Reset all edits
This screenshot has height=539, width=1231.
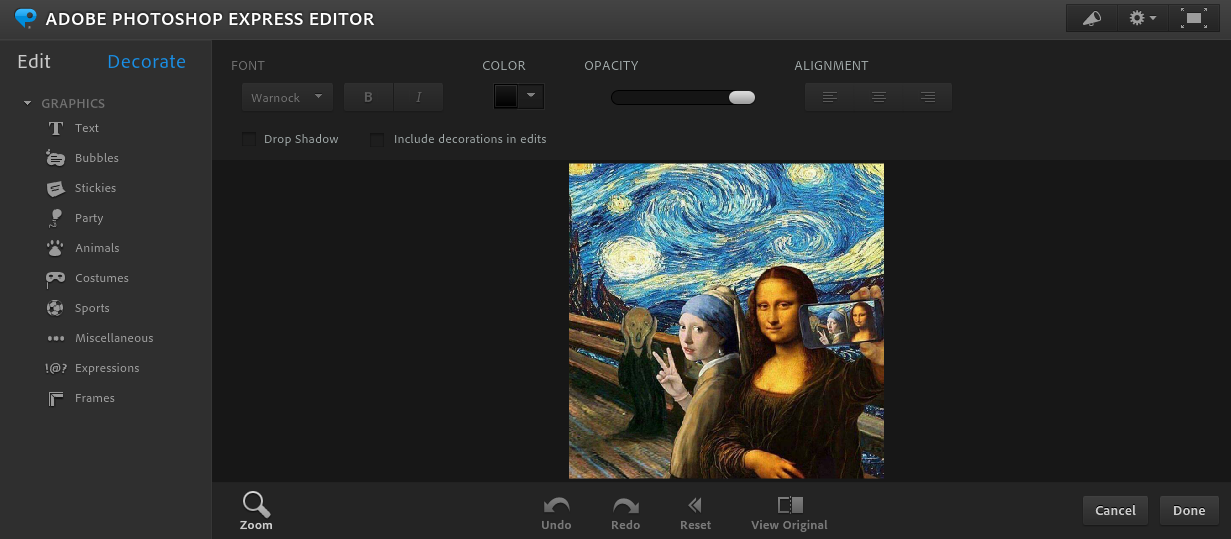pos(695,514)
